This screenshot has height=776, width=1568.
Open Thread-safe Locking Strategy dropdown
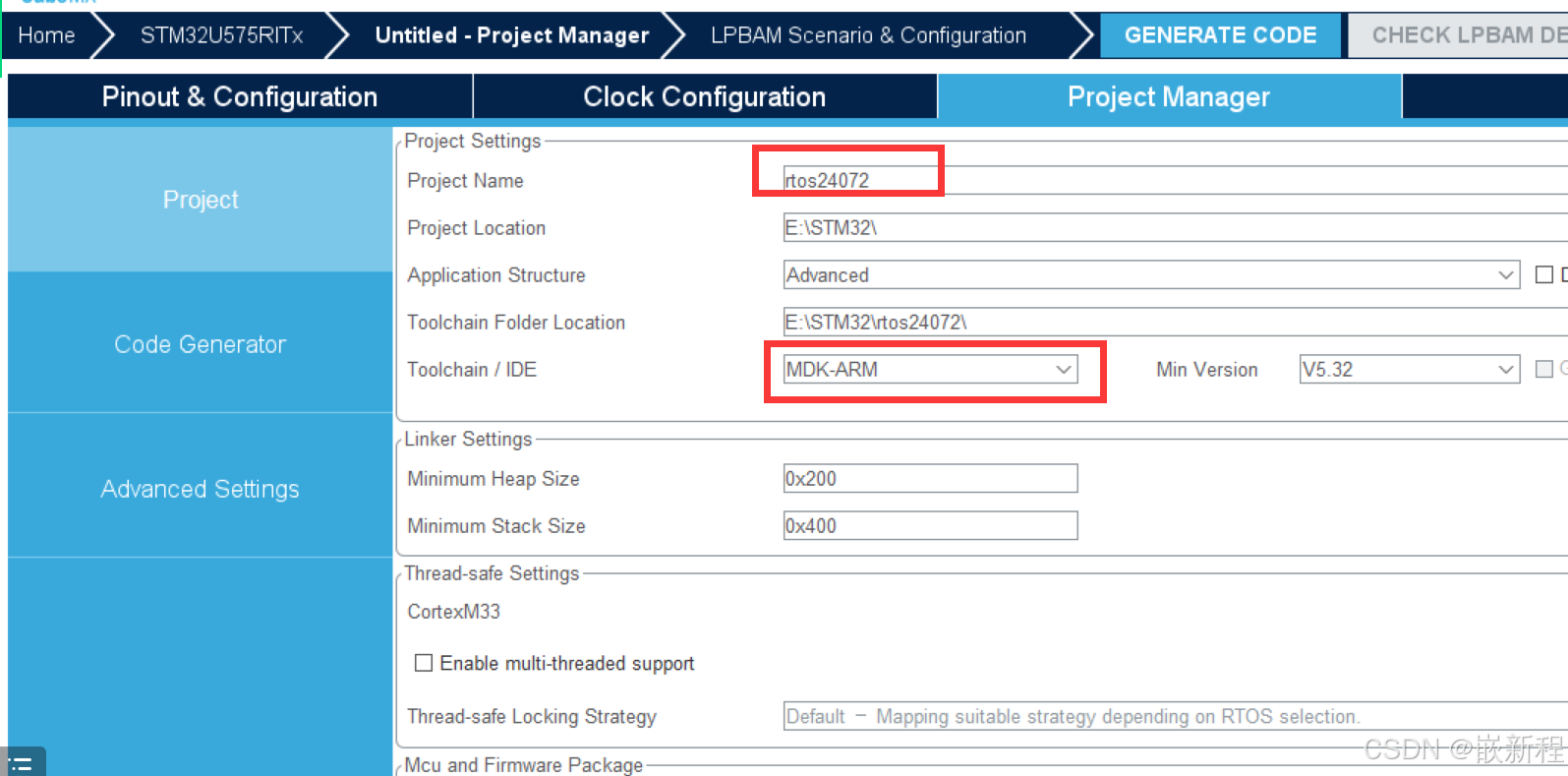[x=1175, y=717]
